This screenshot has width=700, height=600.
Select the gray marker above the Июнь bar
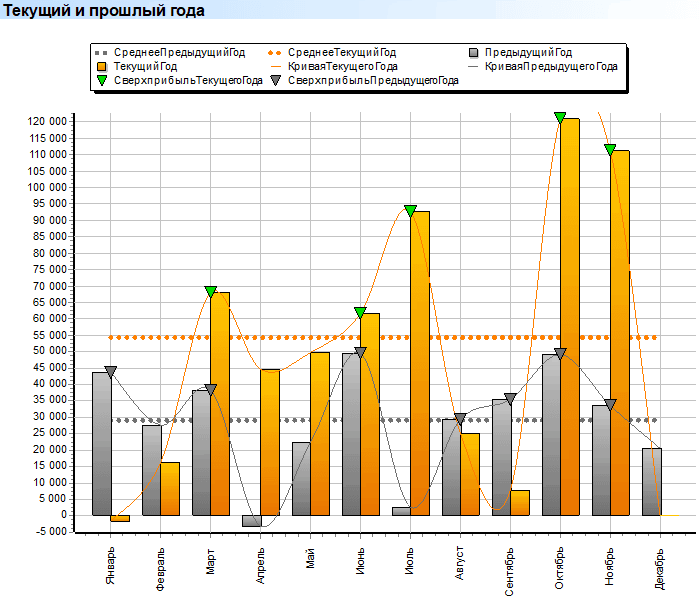(x=360, y=352)
